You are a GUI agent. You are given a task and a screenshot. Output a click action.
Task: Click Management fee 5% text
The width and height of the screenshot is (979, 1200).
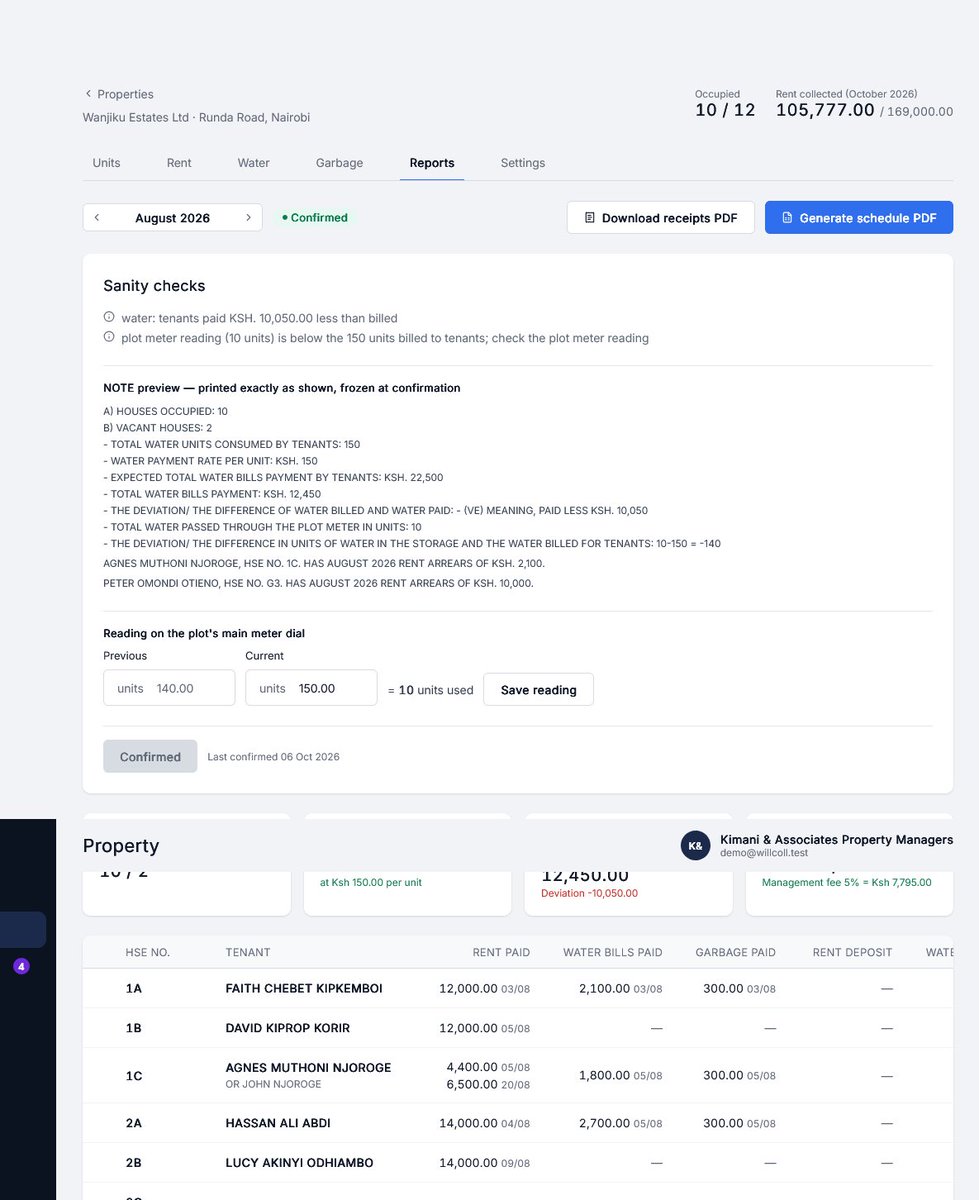pyautogui.click(x=846, y=882)
